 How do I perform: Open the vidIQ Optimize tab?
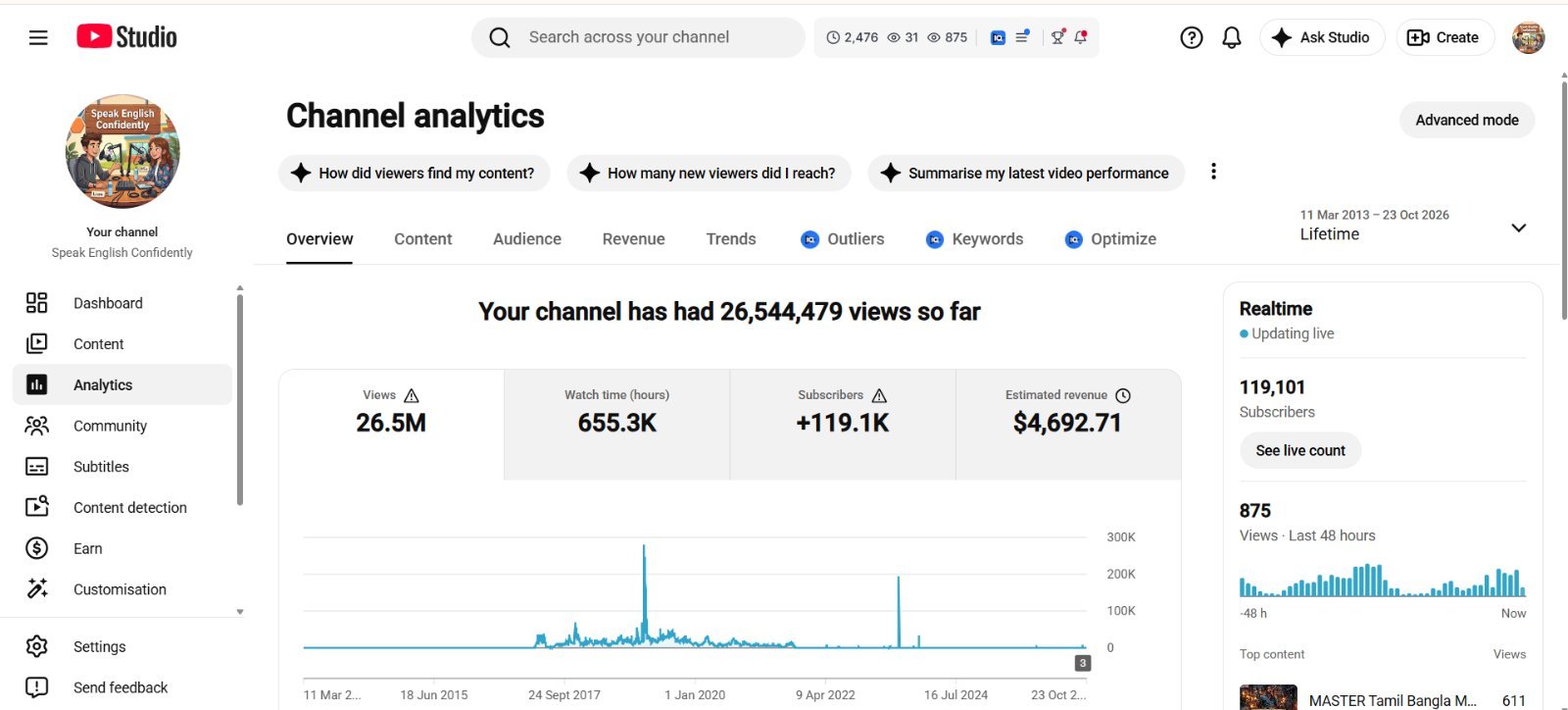pyautogui.click(x=1110, y=239)
